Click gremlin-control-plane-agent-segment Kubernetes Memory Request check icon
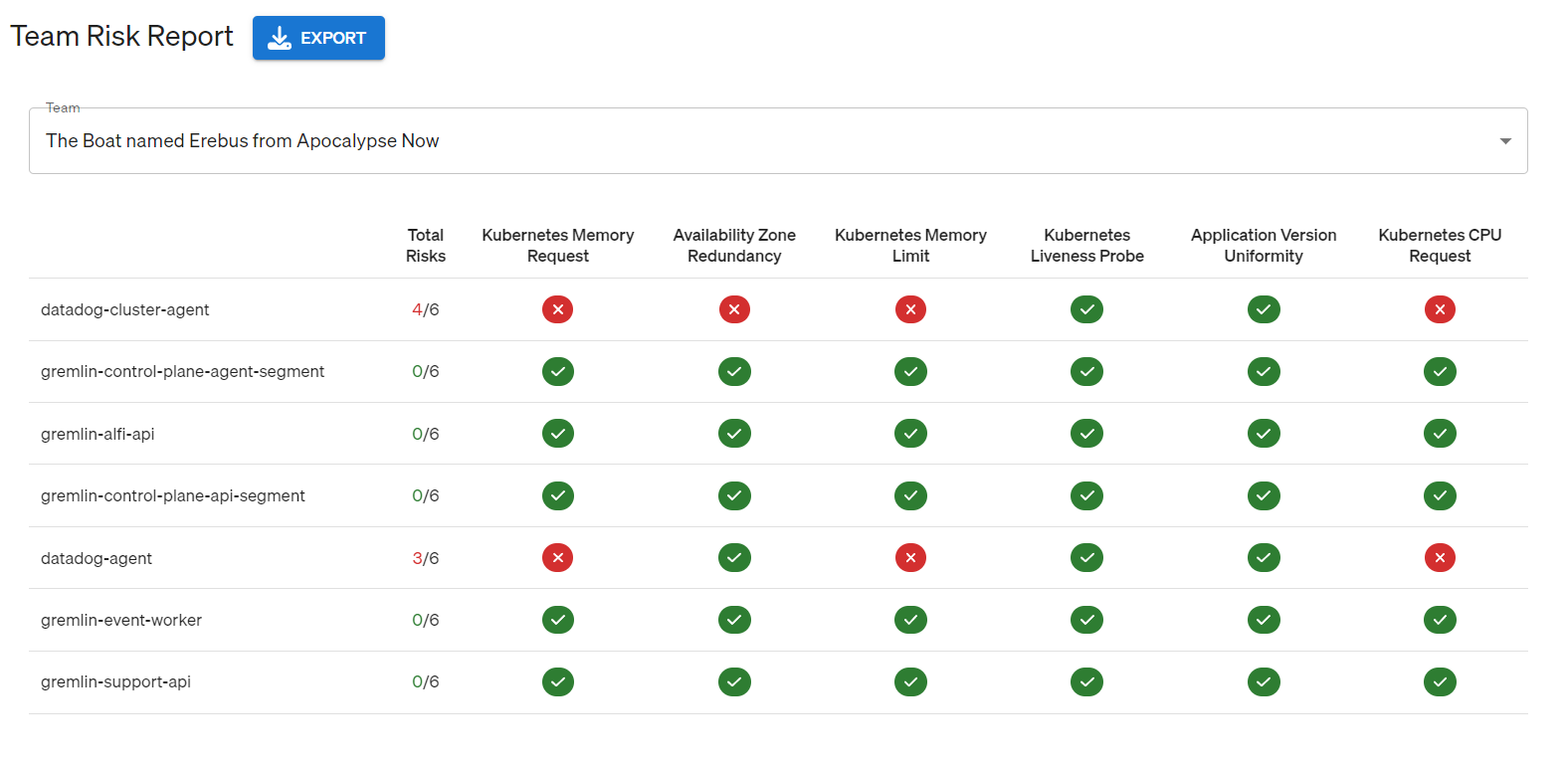Screen dimensions: 1568x769 point(558,371)
